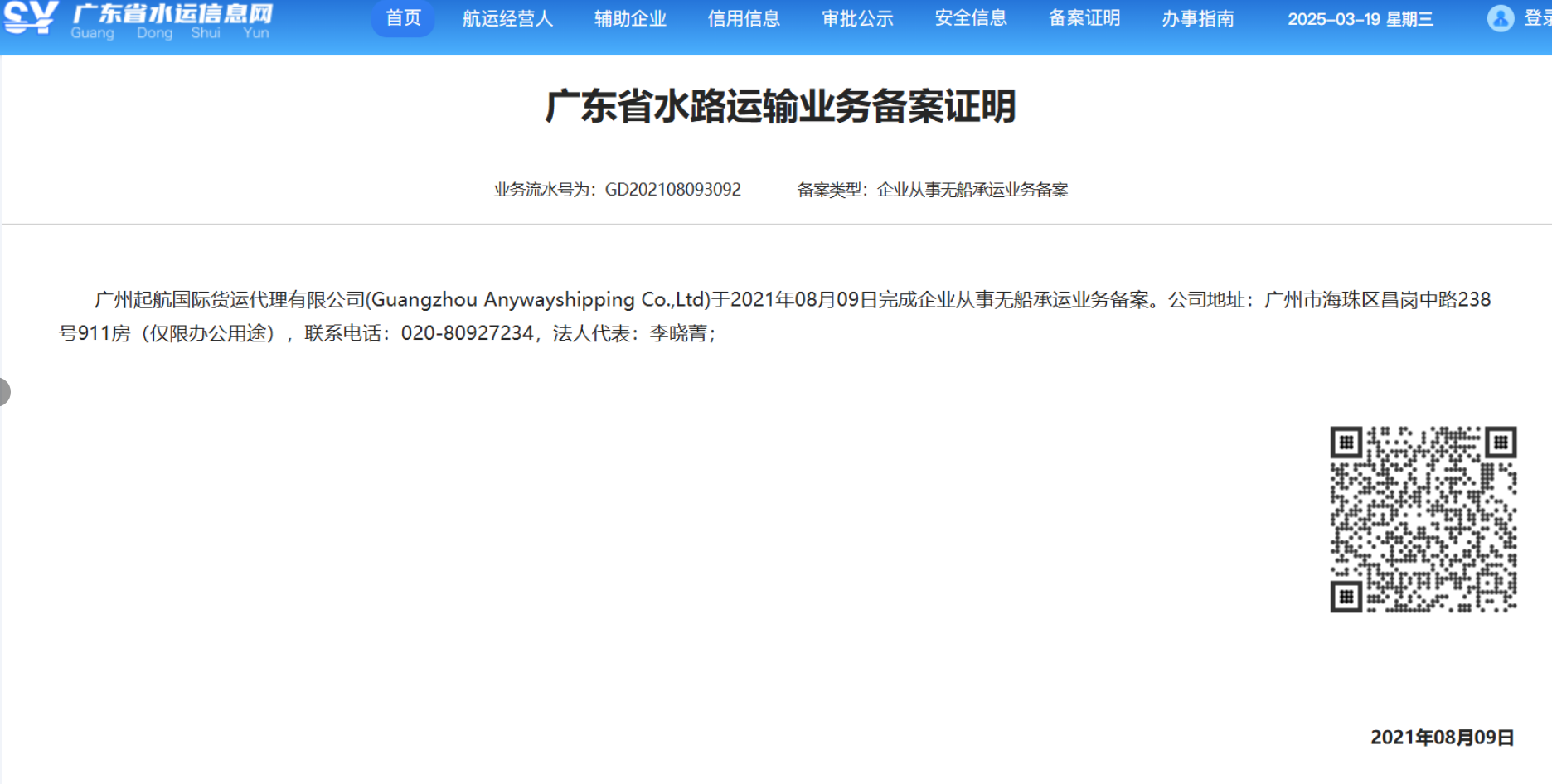
Task: Click the 2021年08月09日 date at bottom
Action: point(1442,738)
